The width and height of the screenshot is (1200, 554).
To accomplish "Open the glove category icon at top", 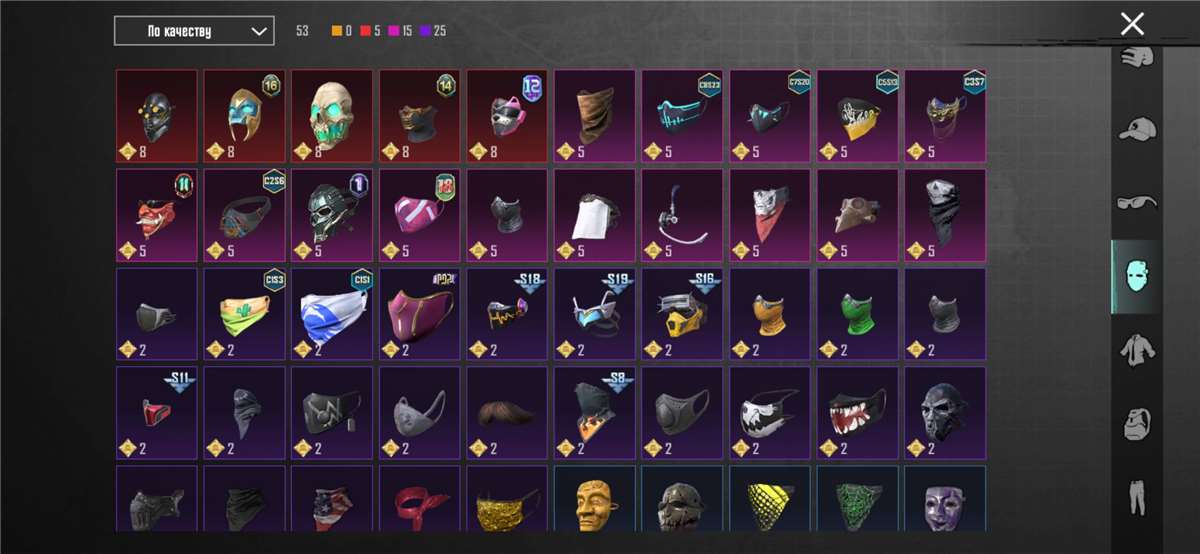I will click(x=1137, y=56).
